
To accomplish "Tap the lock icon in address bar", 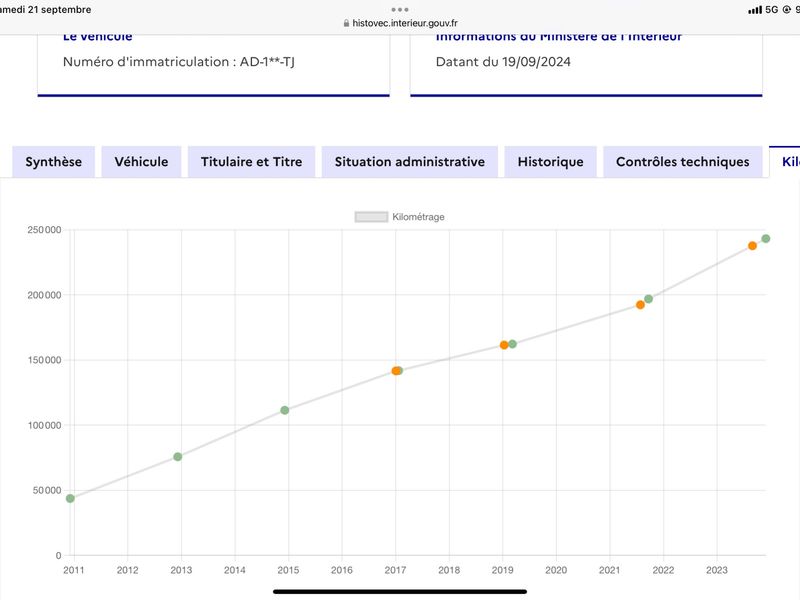I will point(346,23).
